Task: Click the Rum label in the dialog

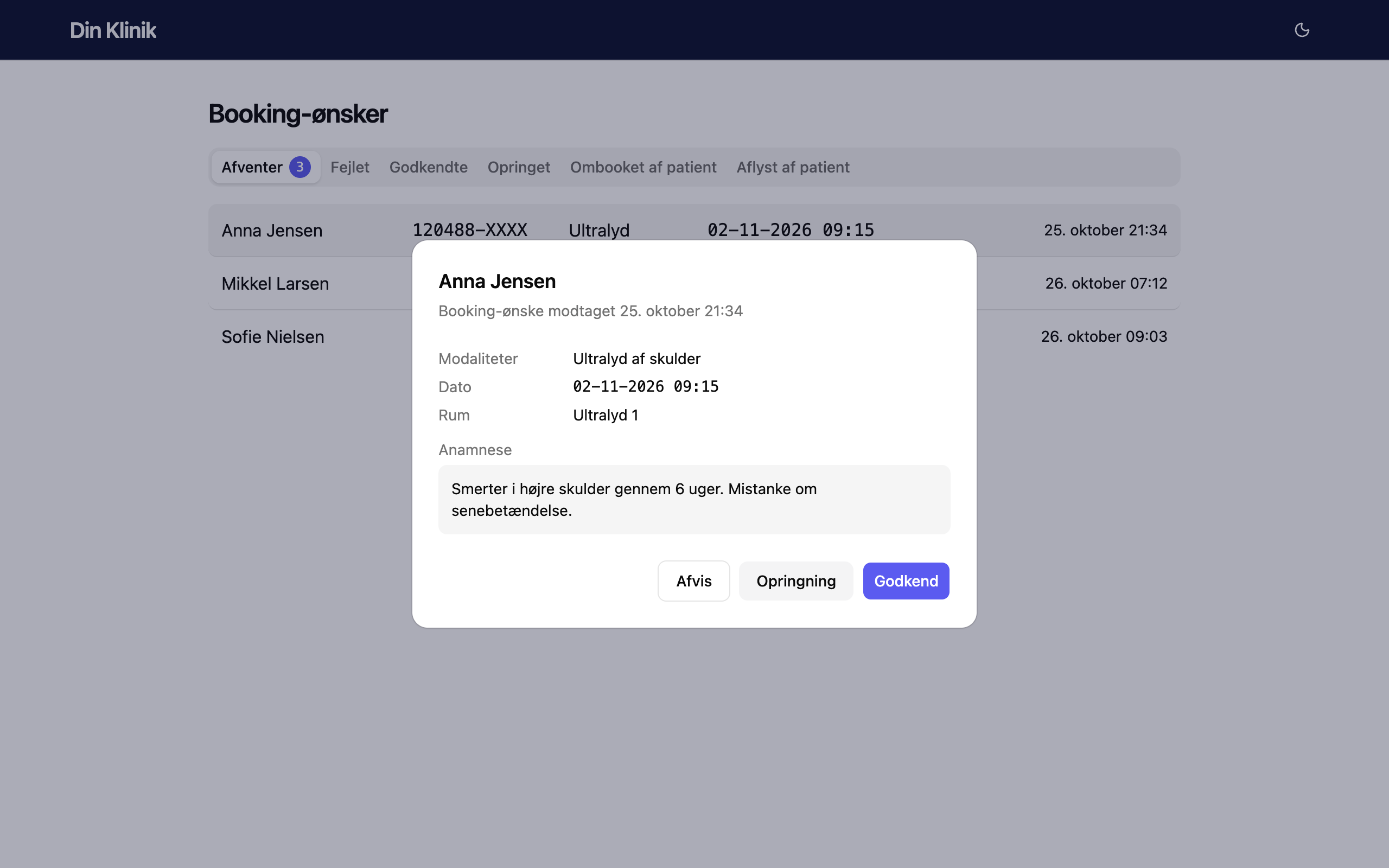Action: point(454,415)
